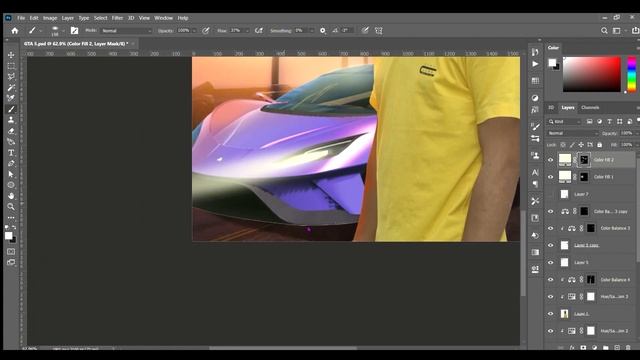Hide the Color Ba... 3 copy layer
640x360 pixels.
(551, 211)
